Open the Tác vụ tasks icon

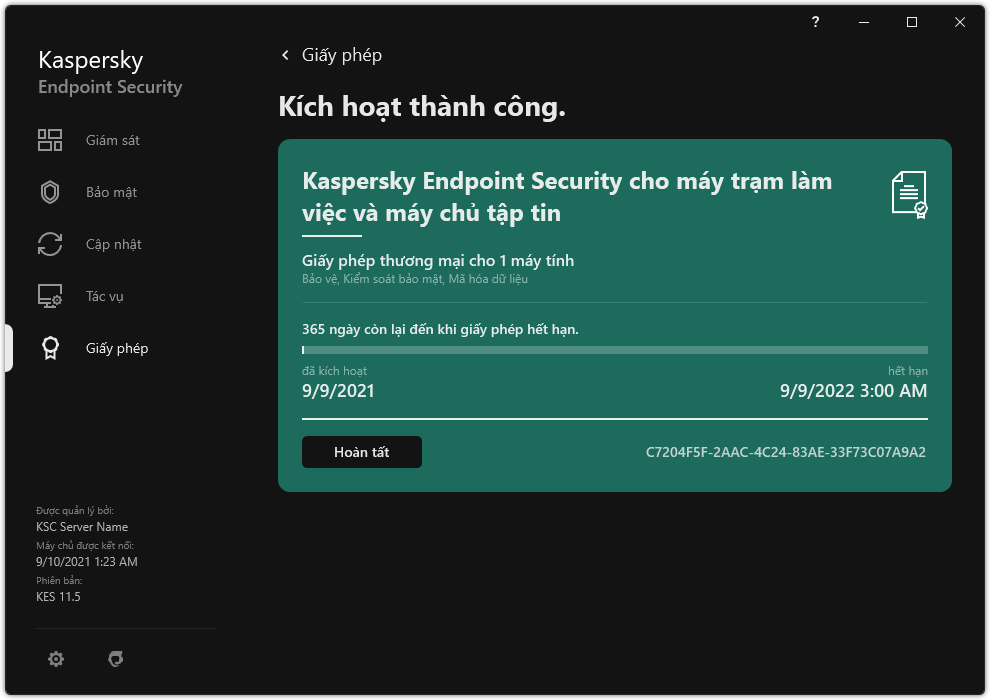tap(50, 296)
